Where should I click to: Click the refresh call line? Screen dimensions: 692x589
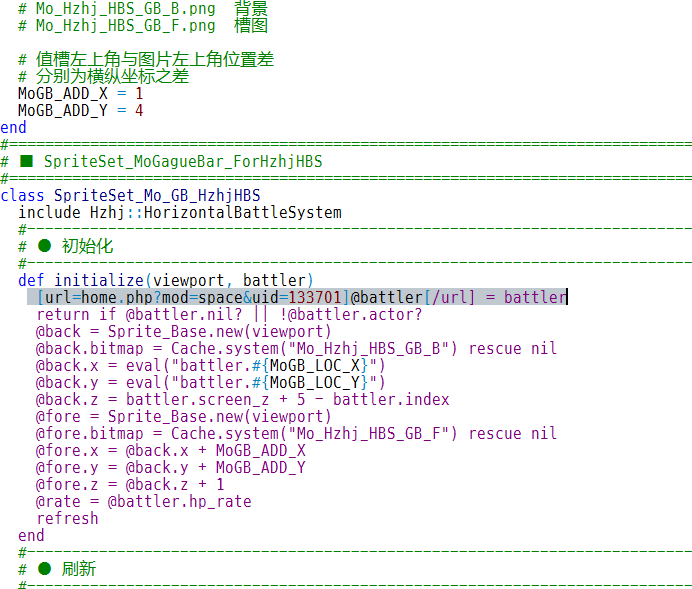[x=68, y=518]
